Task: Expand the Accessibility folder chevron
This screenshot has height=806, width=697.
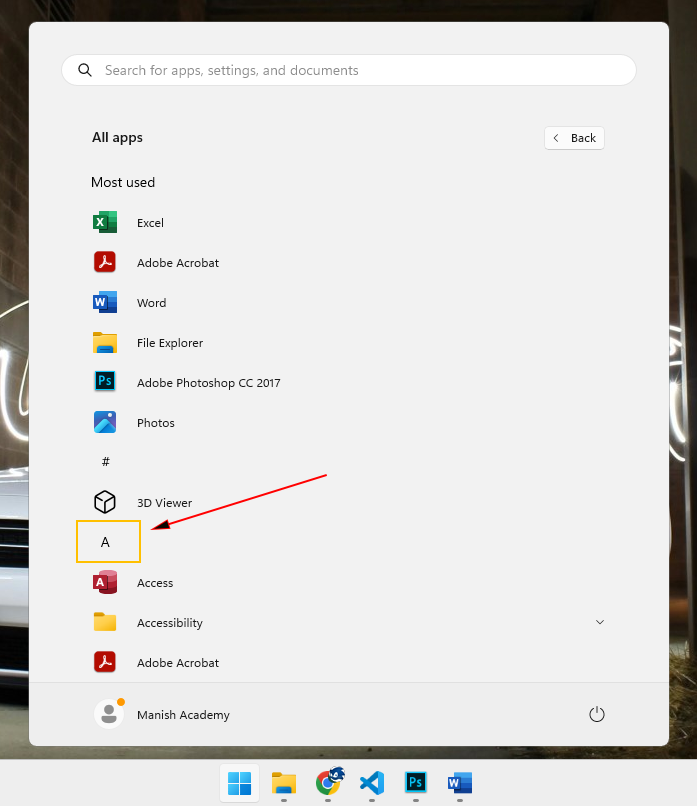Action: (600, 622)
